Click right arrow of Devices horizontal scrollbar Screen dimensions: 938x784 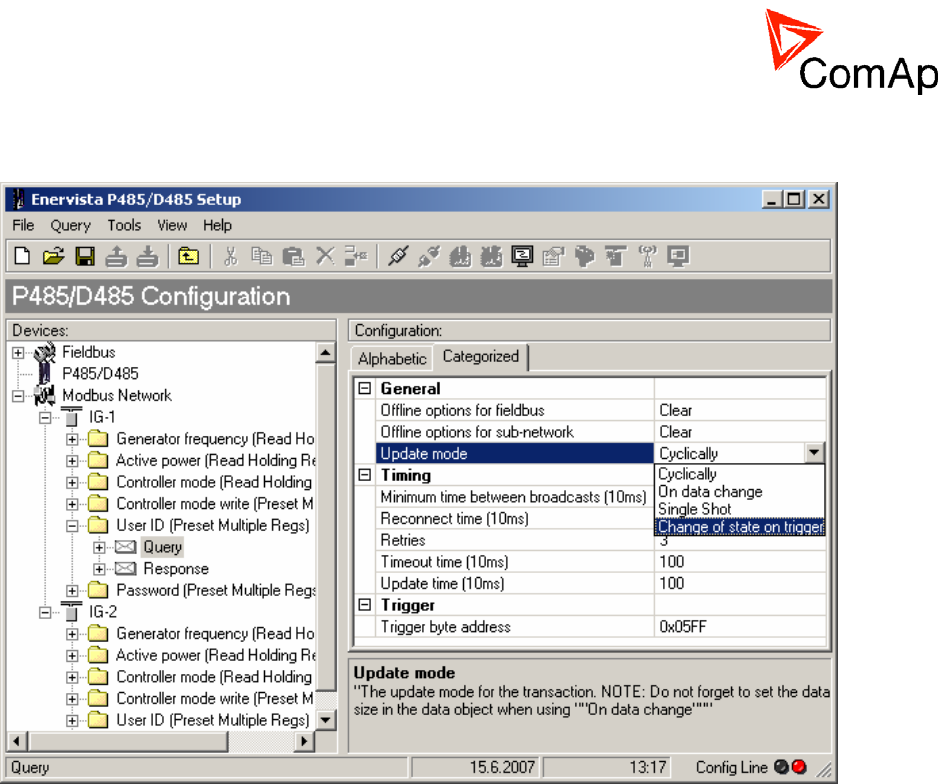point(304,742)
